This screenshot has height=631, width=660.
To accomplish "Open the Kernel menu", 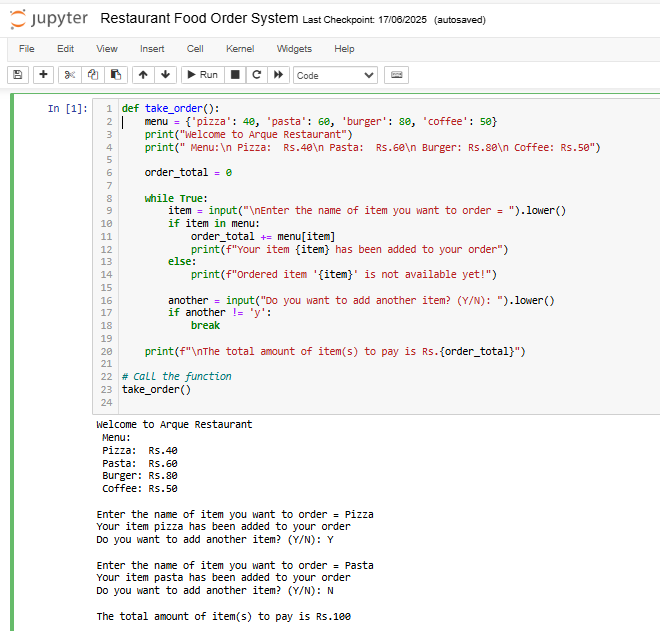I will pos(240,49).
